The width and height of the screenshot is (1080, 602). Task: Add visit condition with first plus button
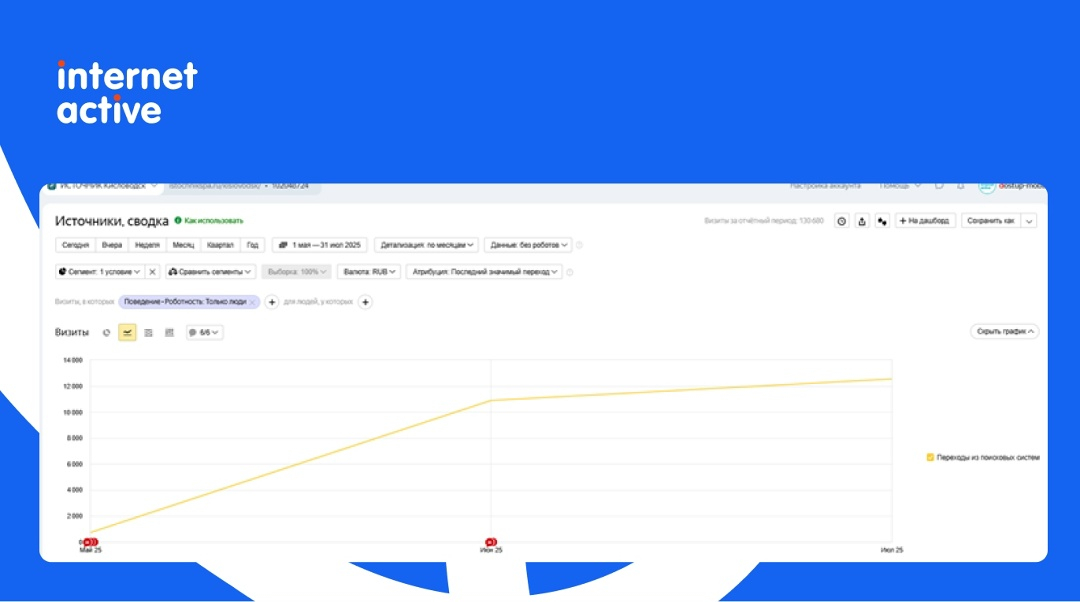[x=272, y=302]
